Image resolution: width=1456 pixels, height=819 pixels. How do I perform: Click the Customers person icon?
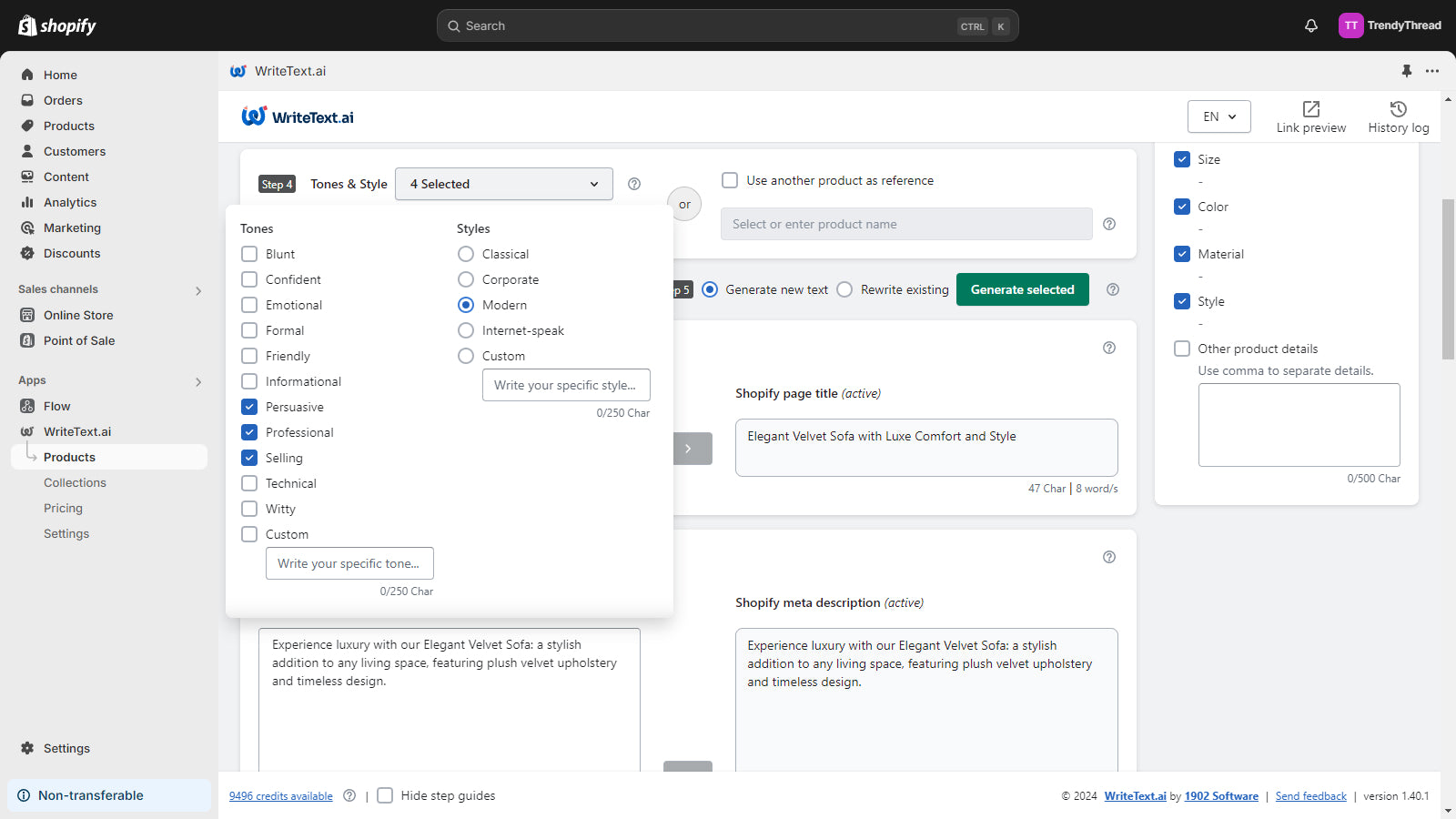point(27,151)
